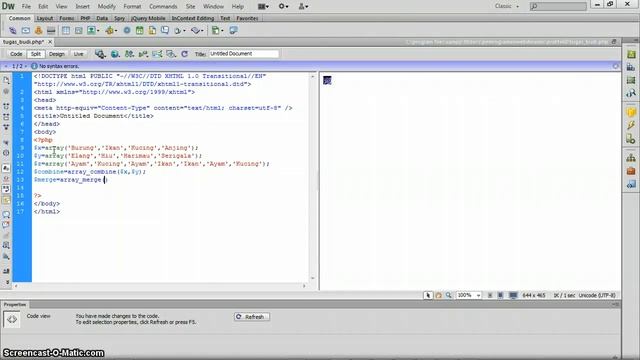640x360 pixels.
Task: Select the Zoom tool magnifier in status bar
Action: (x=449, y=295)
